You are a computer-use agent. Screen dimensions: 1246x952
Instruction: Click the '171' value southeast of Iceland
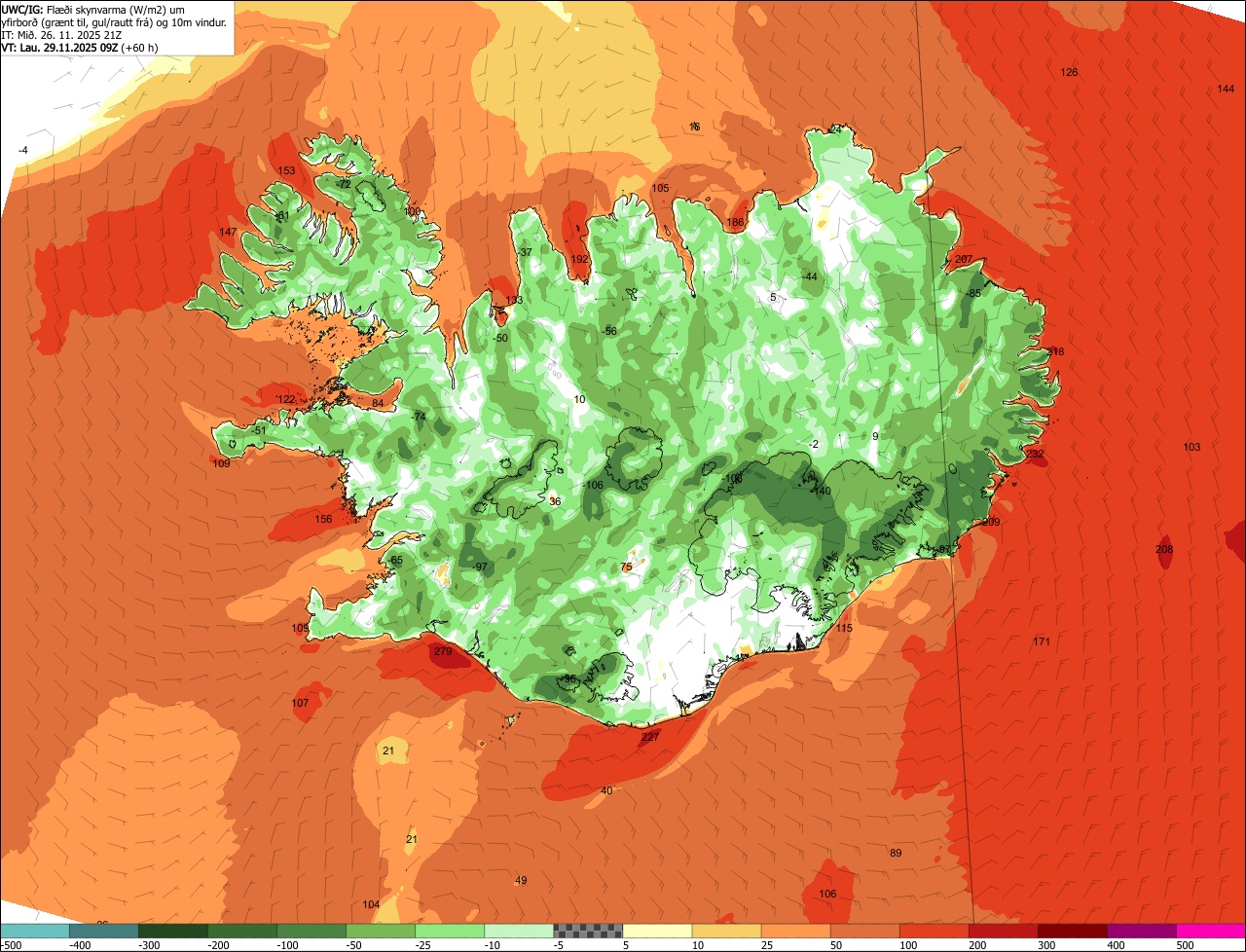click(1042, 641)
